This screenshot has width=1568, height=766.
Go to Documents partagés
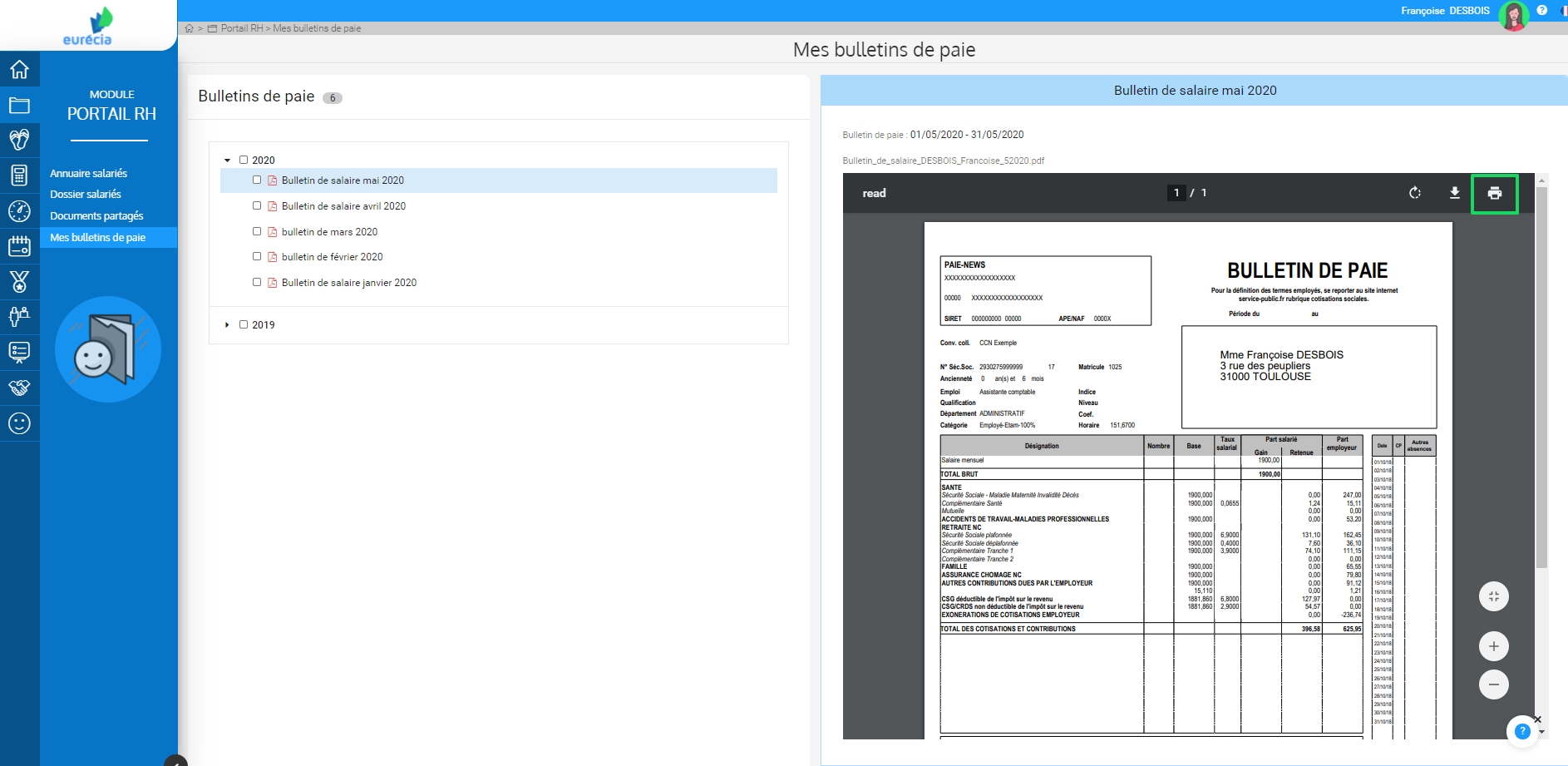pyautogui.click(x=96, y=216)
